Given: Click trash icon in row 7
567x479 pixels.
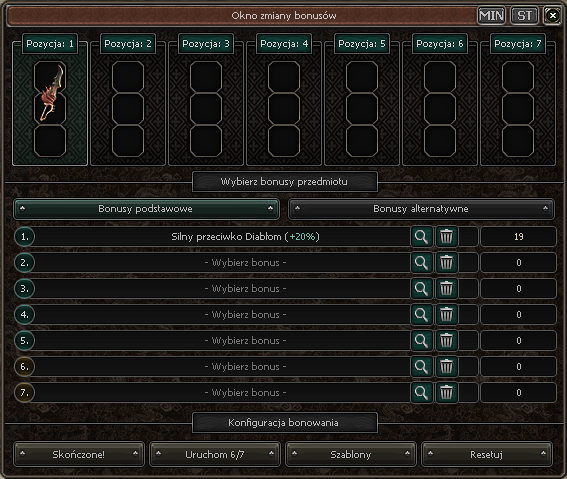Looking at the screenshot, I should click(x=446, y=393).
